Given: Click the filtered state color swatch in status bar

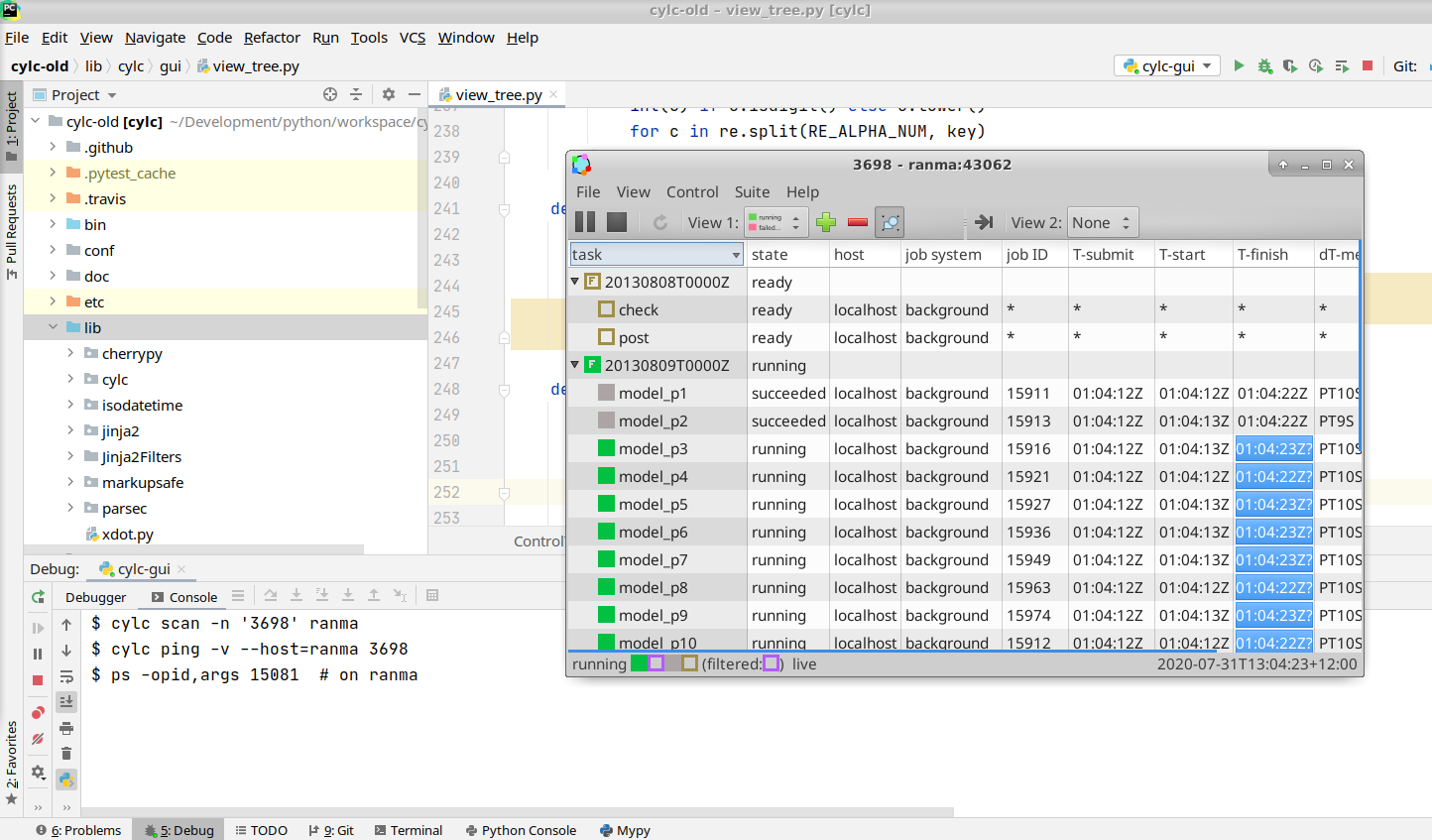Looking at the screenshot, I should click(771, 662).
